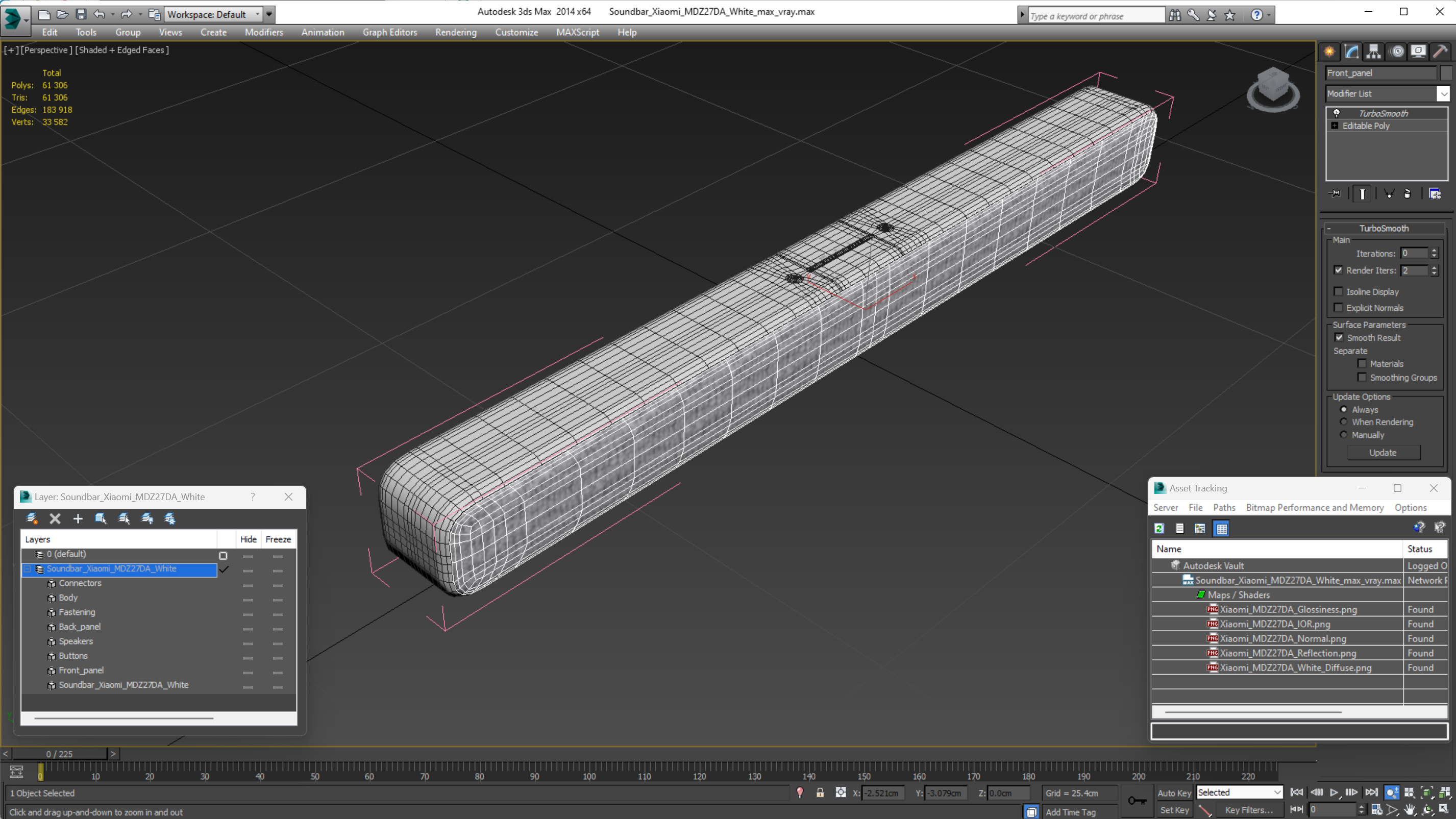Click the Help question mark icon in the title bar
Viewport: 1456px width, 819px height.
pos(1256,15)
